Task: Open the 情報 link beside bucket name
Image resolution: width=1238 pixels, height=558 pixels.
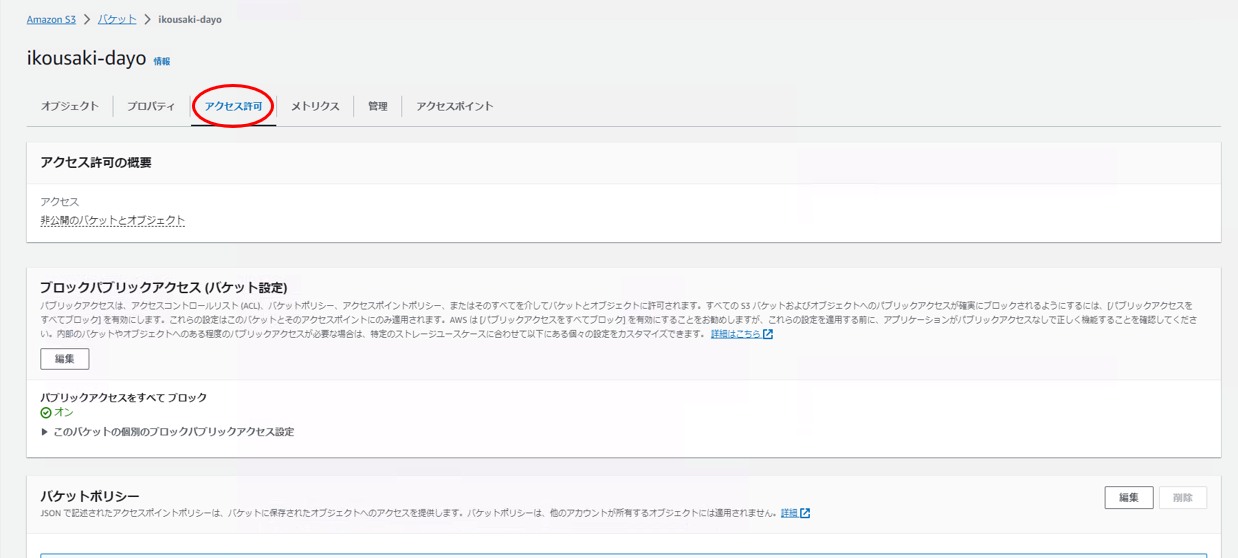Action: (x=162, y=61)
